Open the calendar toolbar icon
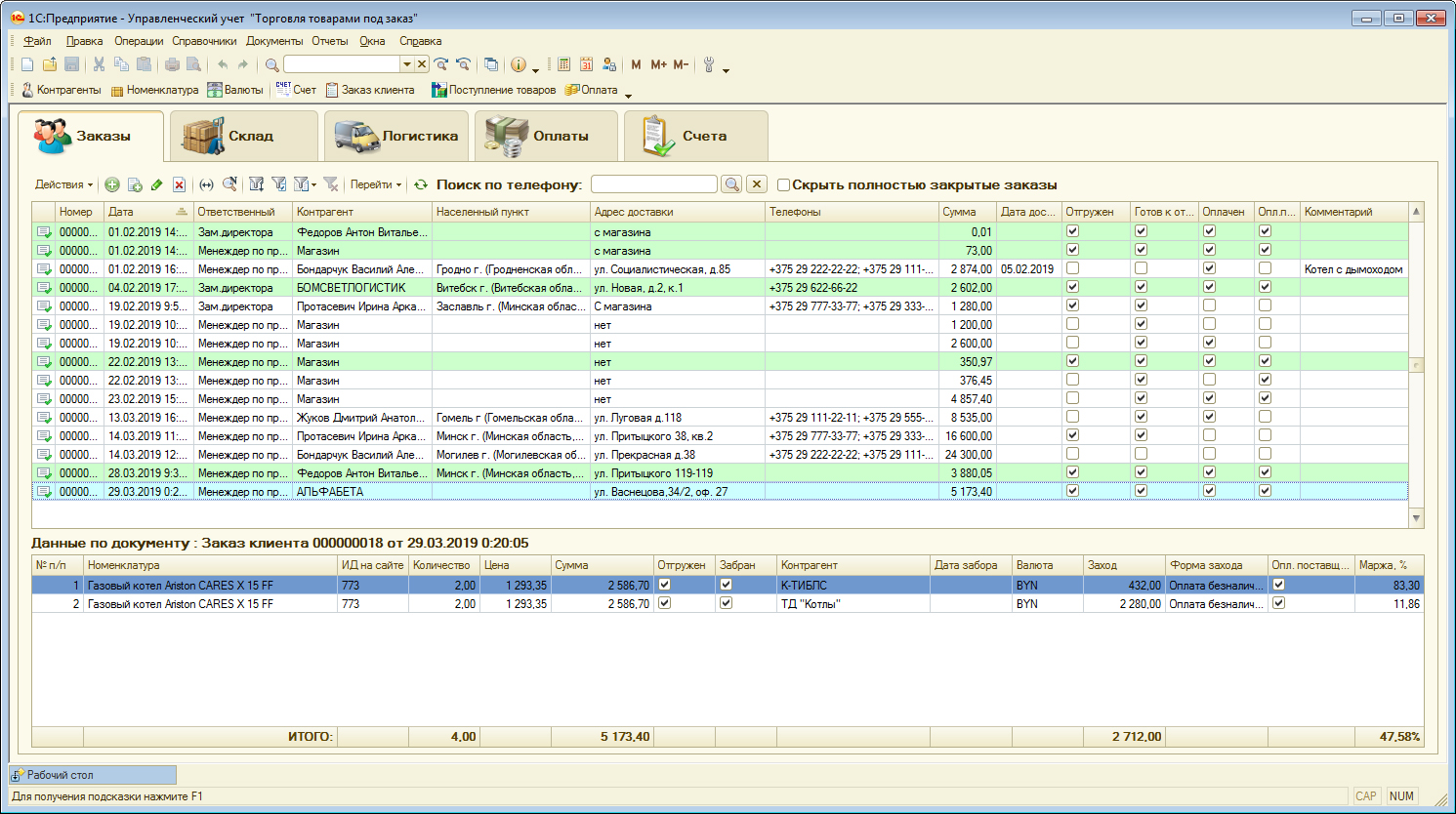1456x814 pixels. 586,64
